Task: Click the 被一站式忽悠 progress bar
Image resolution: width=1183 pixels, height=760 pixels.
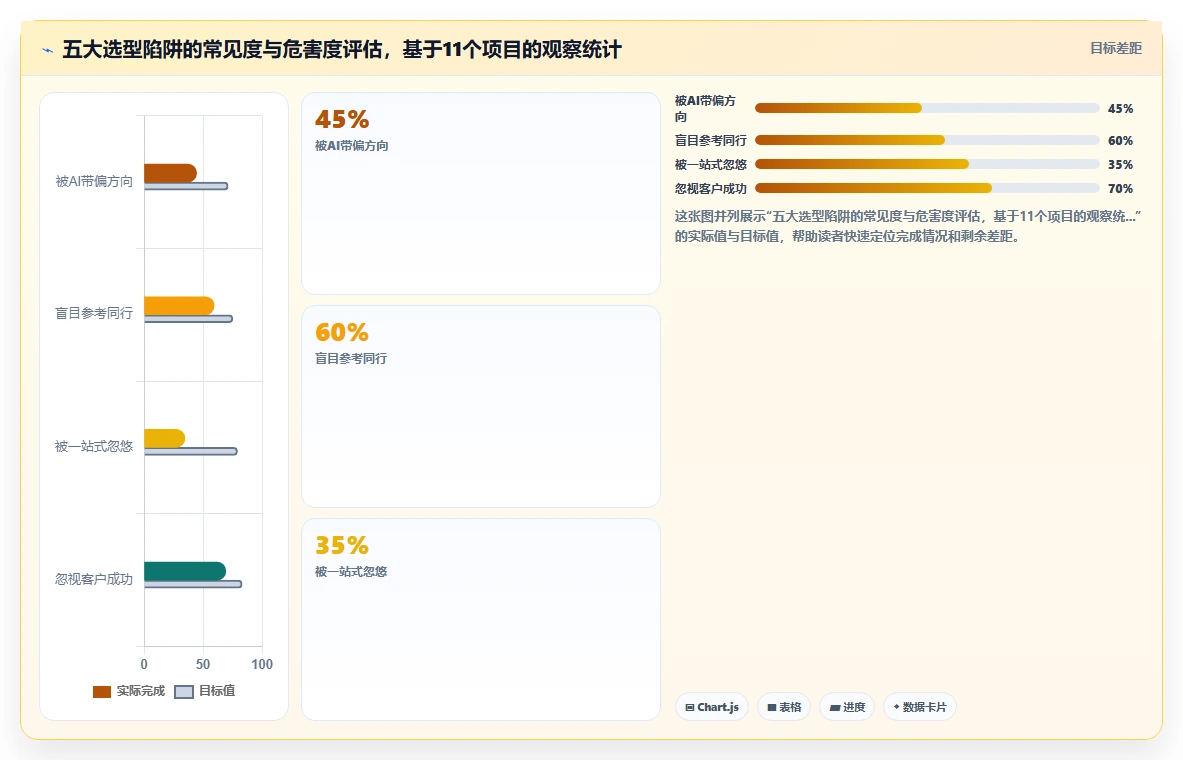Action: coord(927,165)
